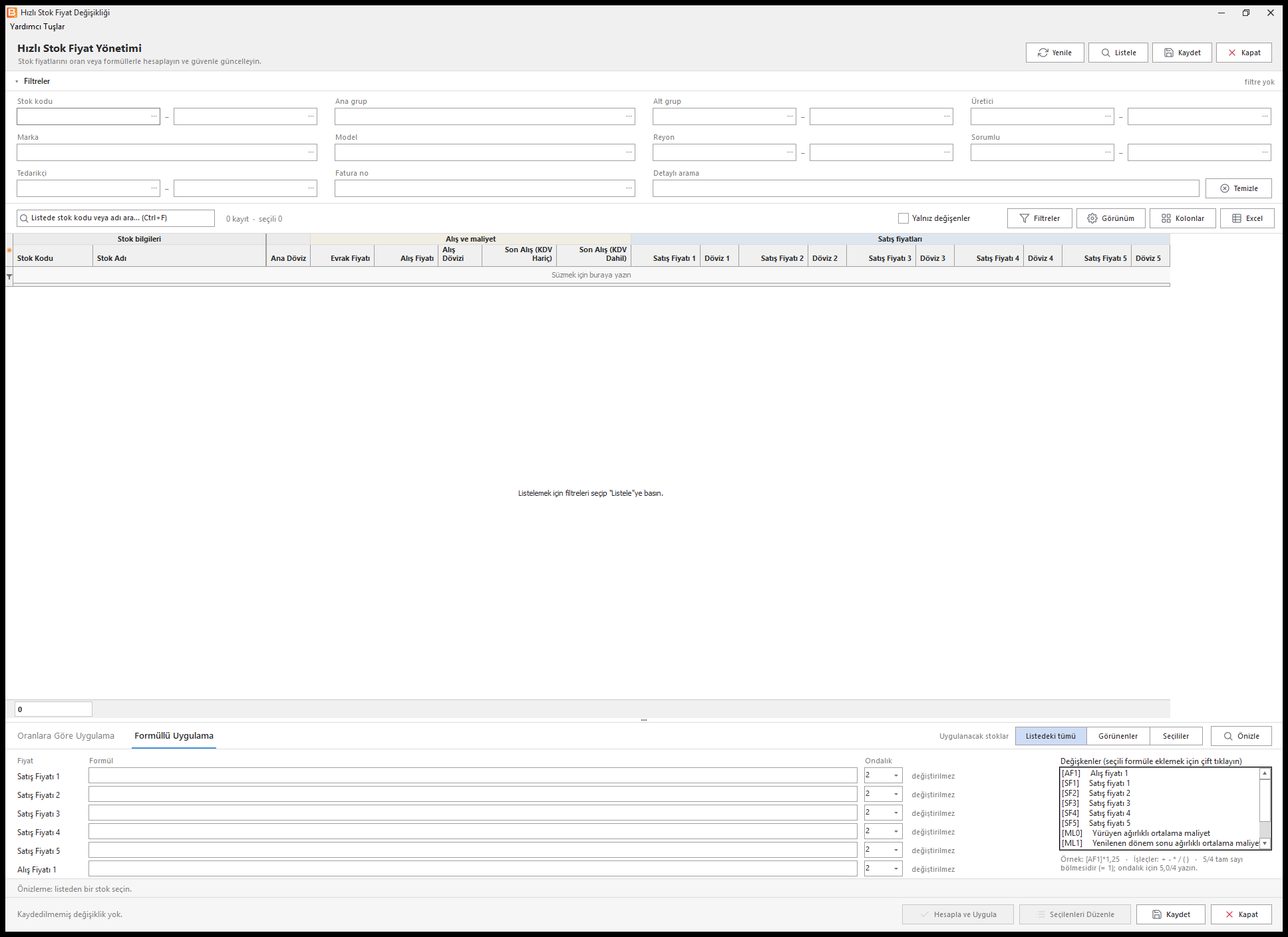Select [ML0] Yürüyen ağırlıklı ortalama maliyet variable
The height and width of the screenshot is (937, 1288).
(1159, 833)
